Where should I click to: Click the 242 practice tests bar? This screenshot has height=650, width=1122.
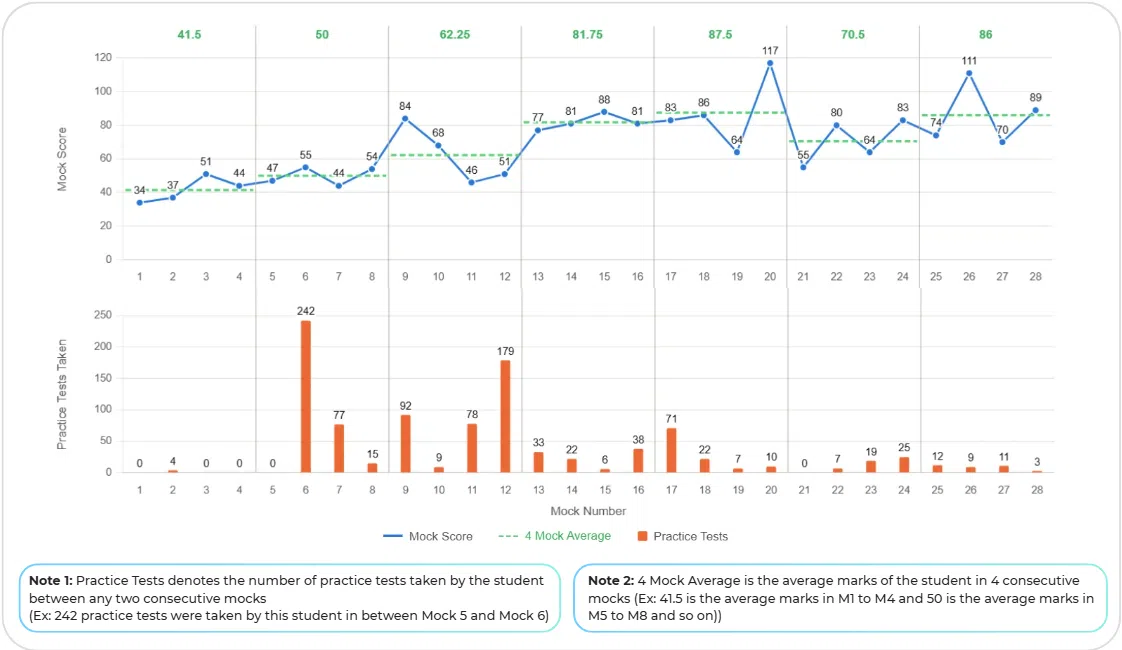pos(306,397)
